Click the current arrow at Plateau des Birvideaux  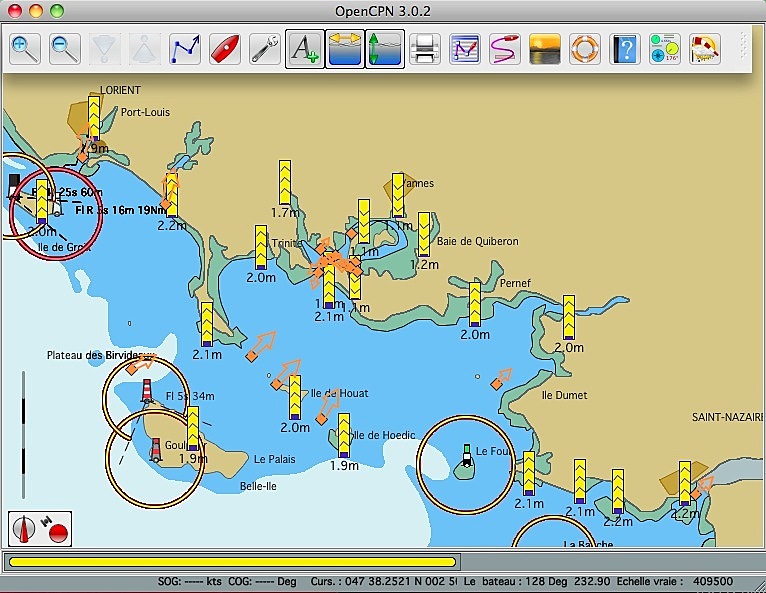(x=140, y=364)
